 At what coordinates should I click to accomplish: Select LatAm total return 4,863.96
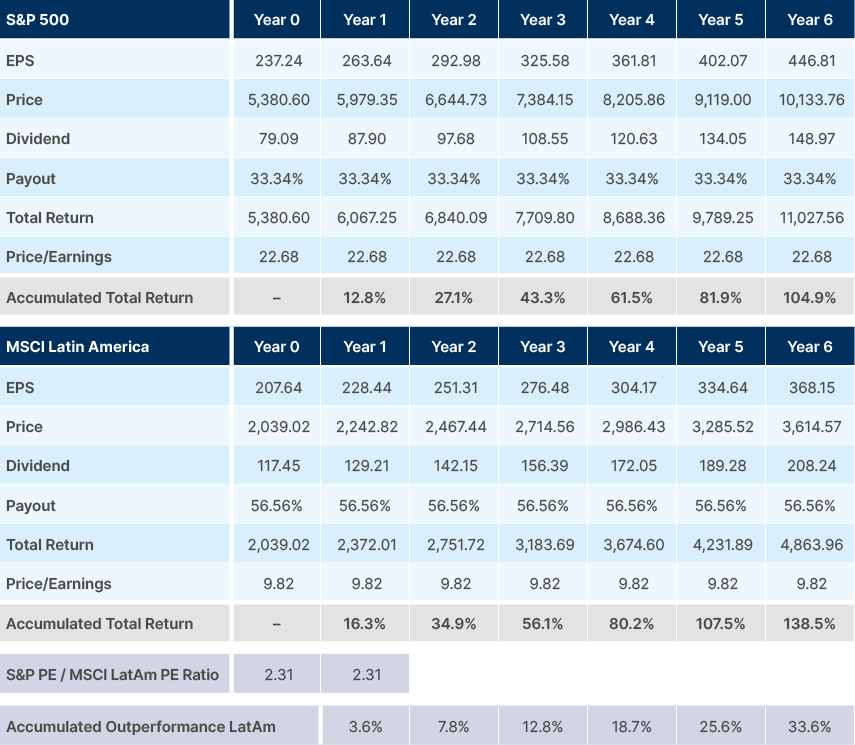pos(811,545)
